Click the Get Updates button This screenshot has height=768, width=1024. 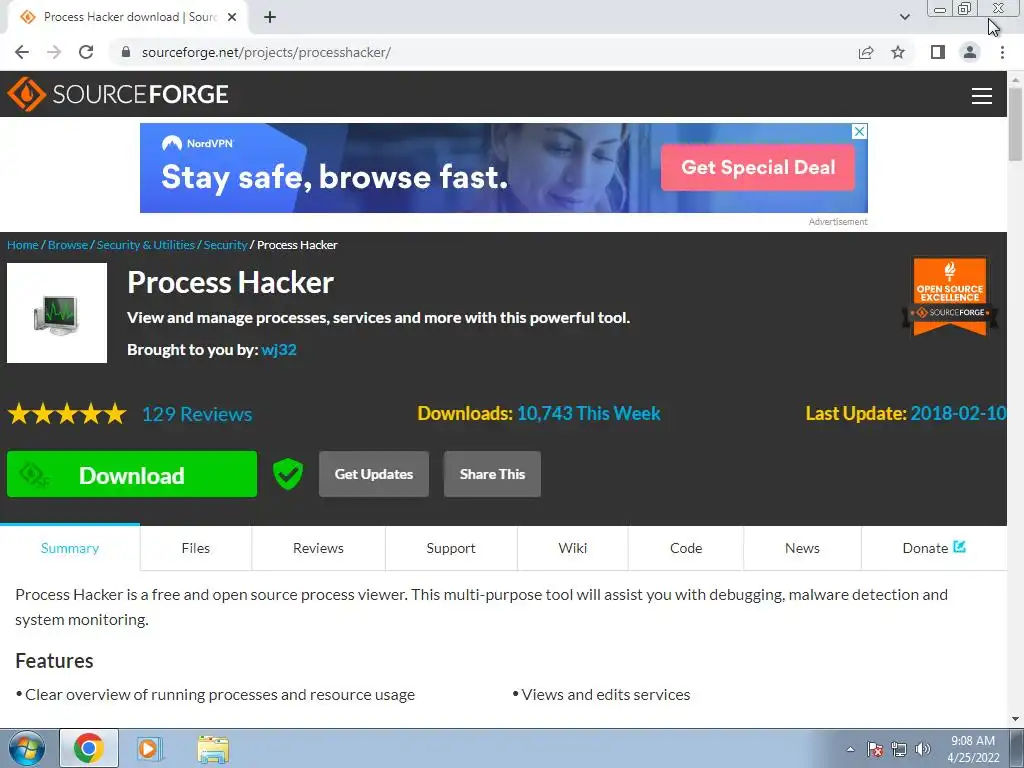click(x=374, y=474)
